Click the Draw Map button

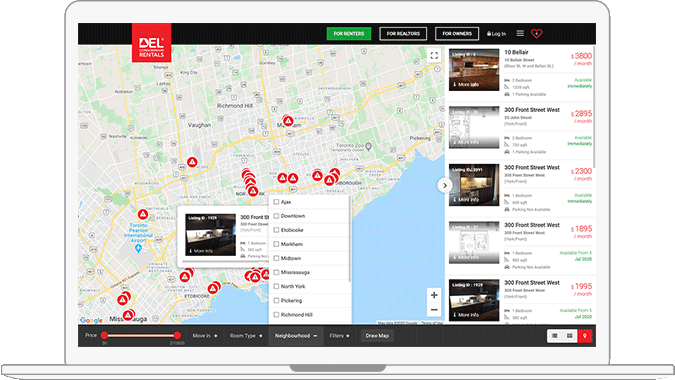377,336
